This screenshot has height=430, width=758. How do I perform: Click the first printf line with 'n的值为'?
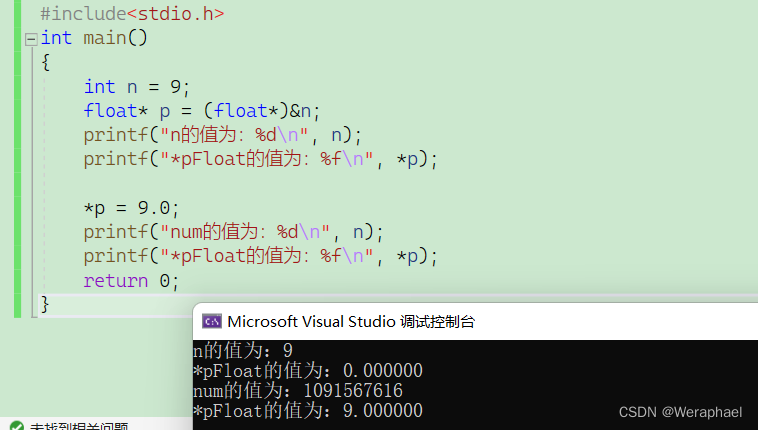[222, 135]
